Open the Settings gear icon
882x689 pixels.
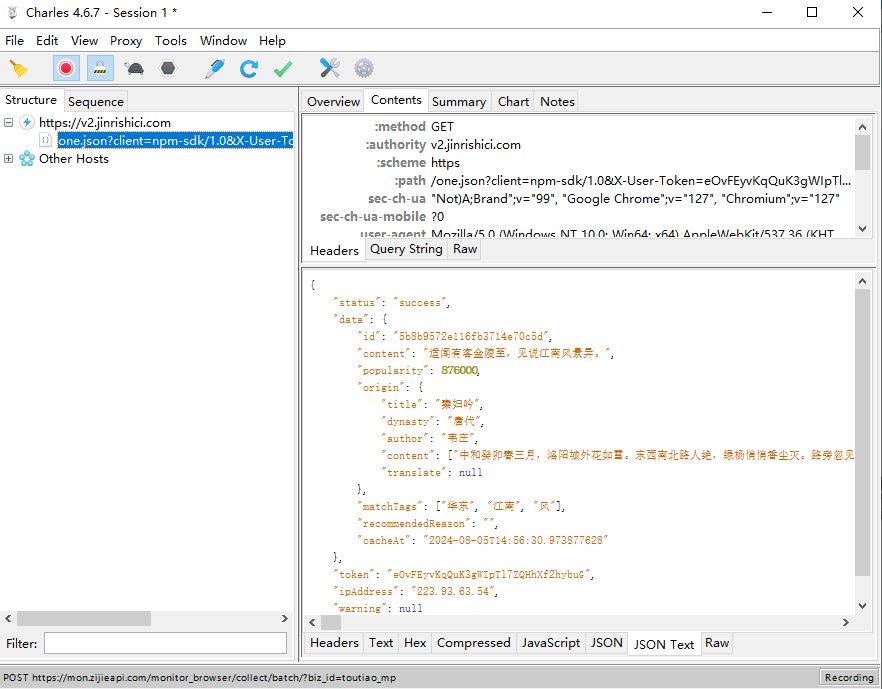(x=364, y=68)
